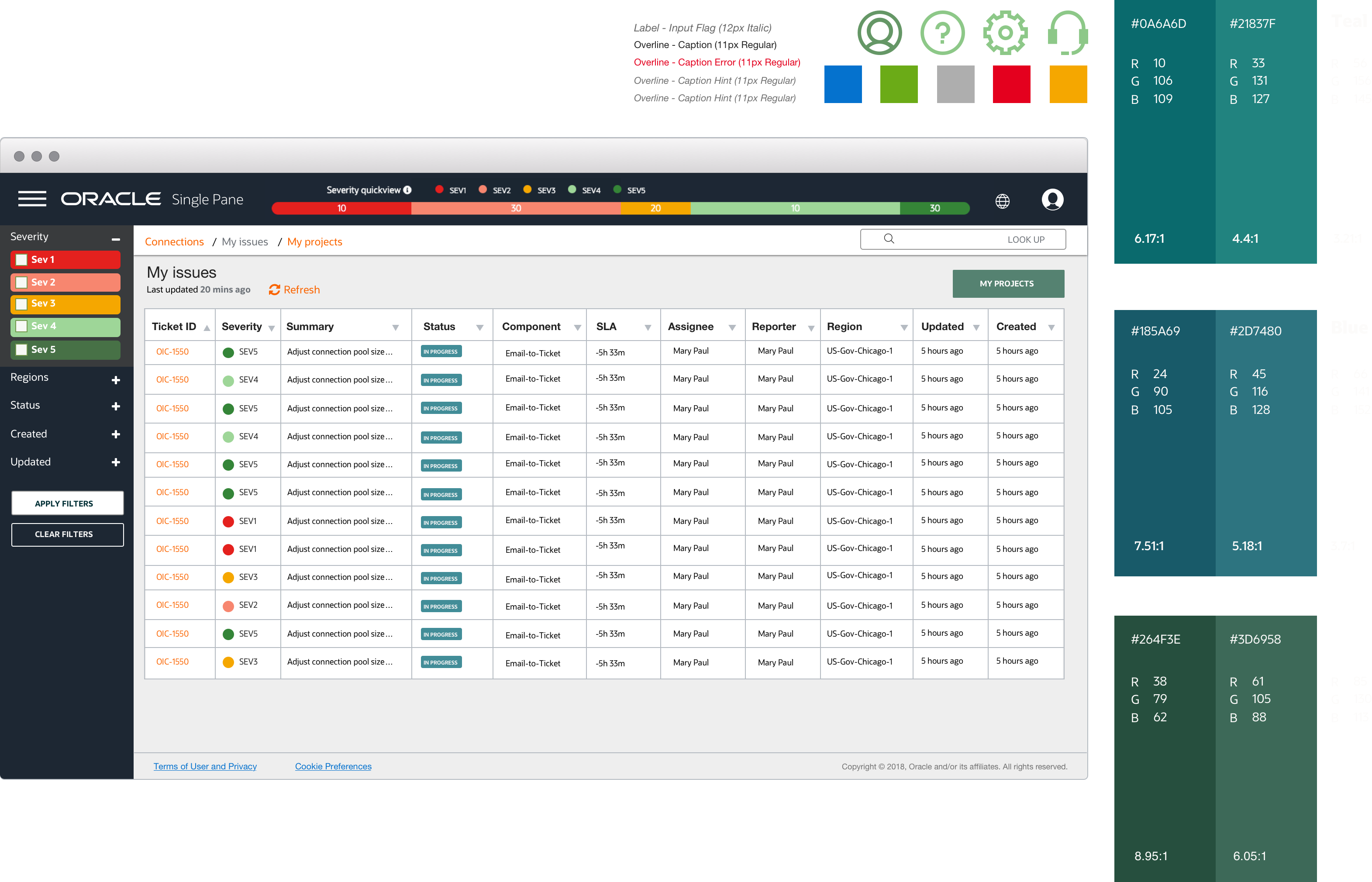Toggle the Sev 2 checkbox
Image resolution: width=1372 pixels, height=882 pixels.
(x=22, y=283)
